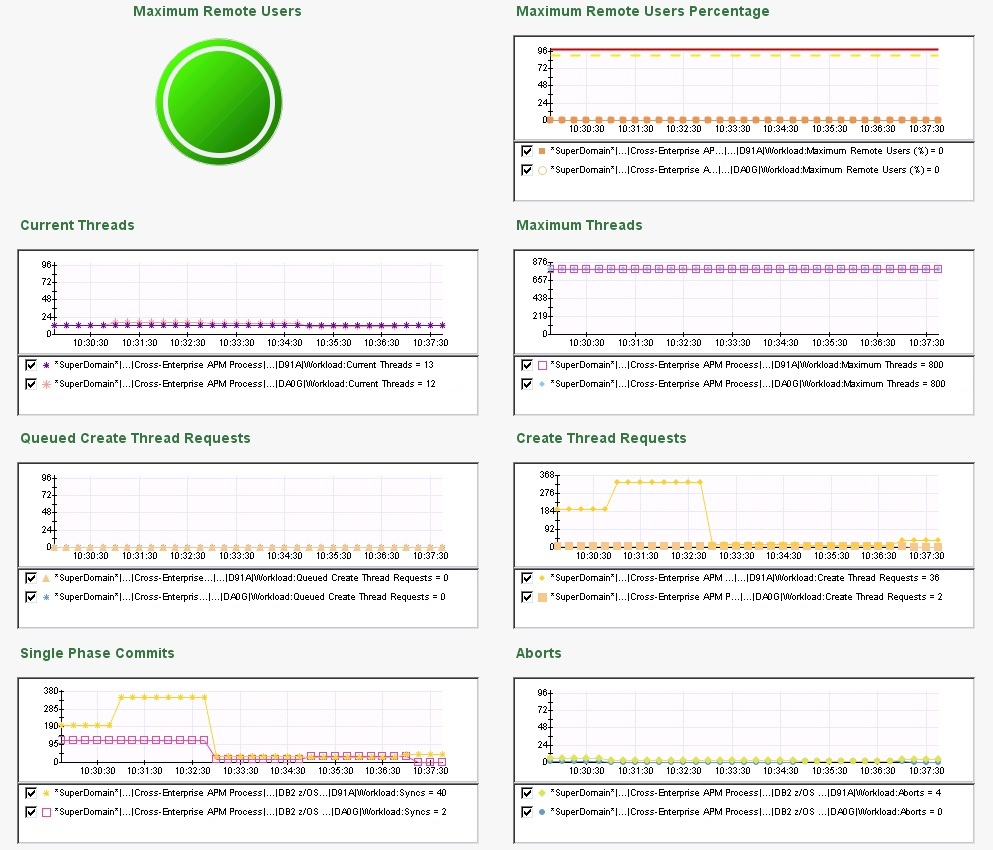
Task: Click orange square marker for DA0G Create Thread Requests
Action: 542,597
